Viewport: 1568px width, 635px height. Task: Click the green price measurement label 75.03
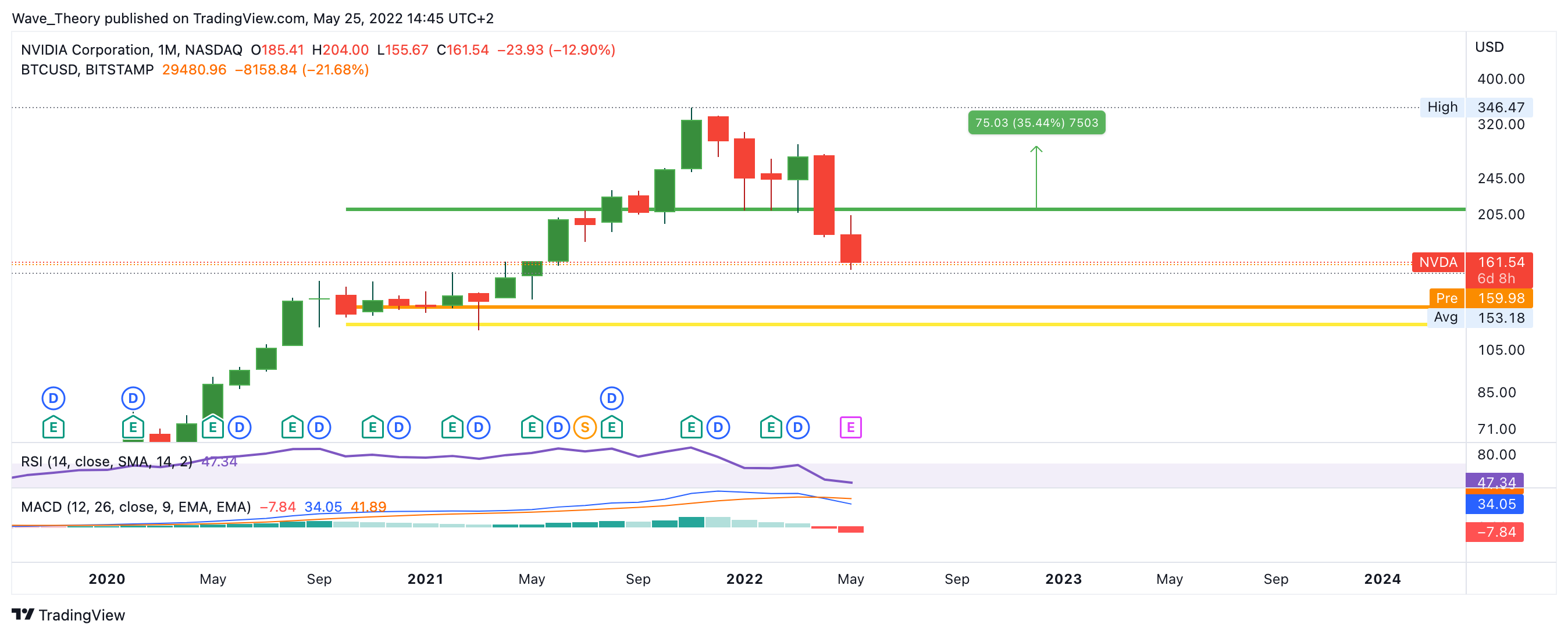pyautogui.click(x=1036, y=123)
